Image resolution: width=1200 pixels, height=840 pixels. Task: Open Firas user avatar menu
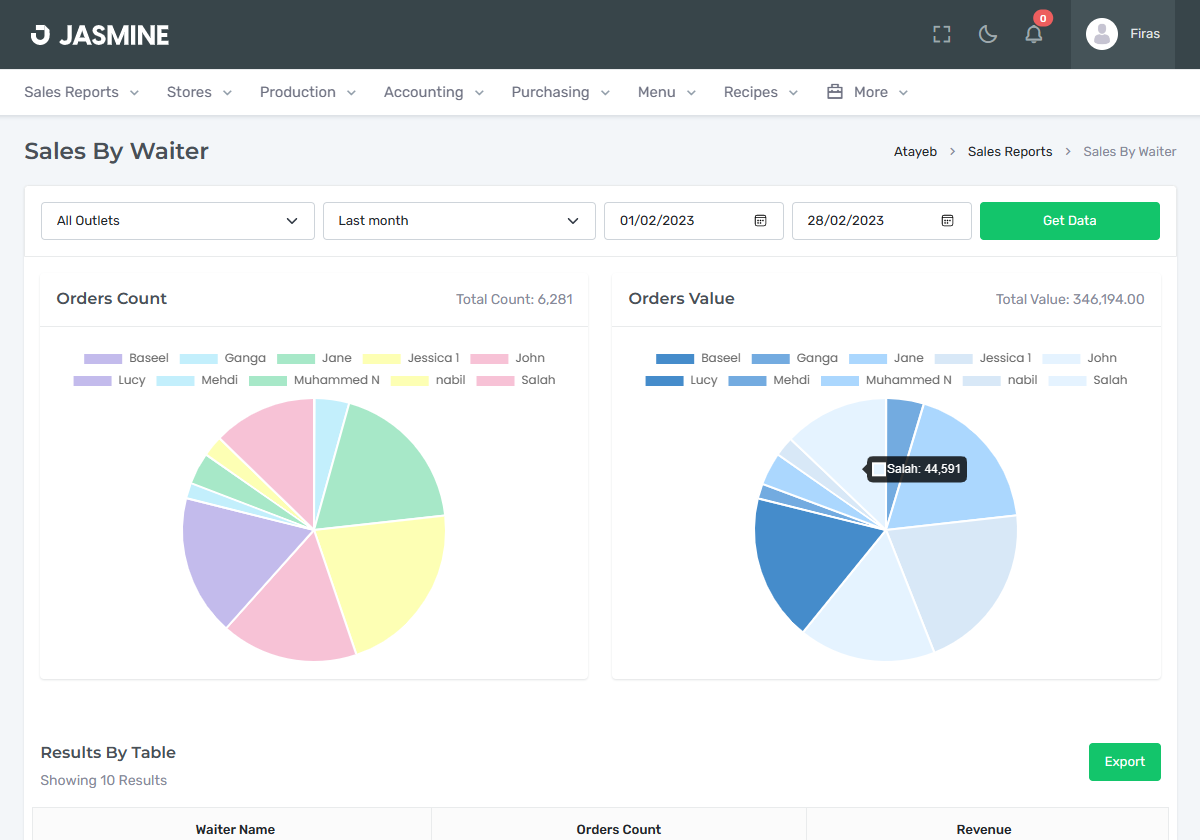(1123, 34)
